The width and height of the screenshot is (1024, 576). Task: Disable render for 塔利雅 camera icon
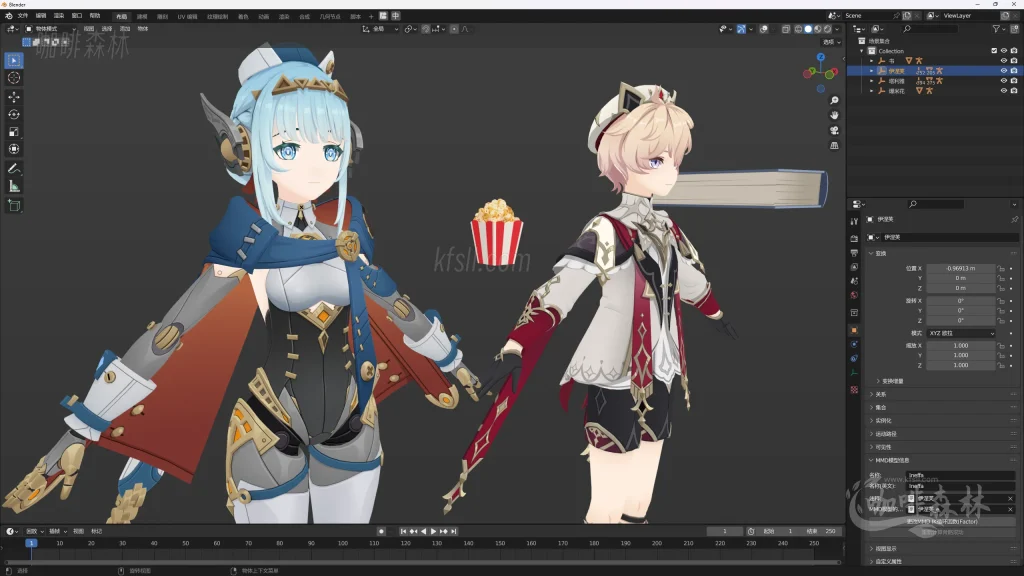click(x=1014, y=81)
